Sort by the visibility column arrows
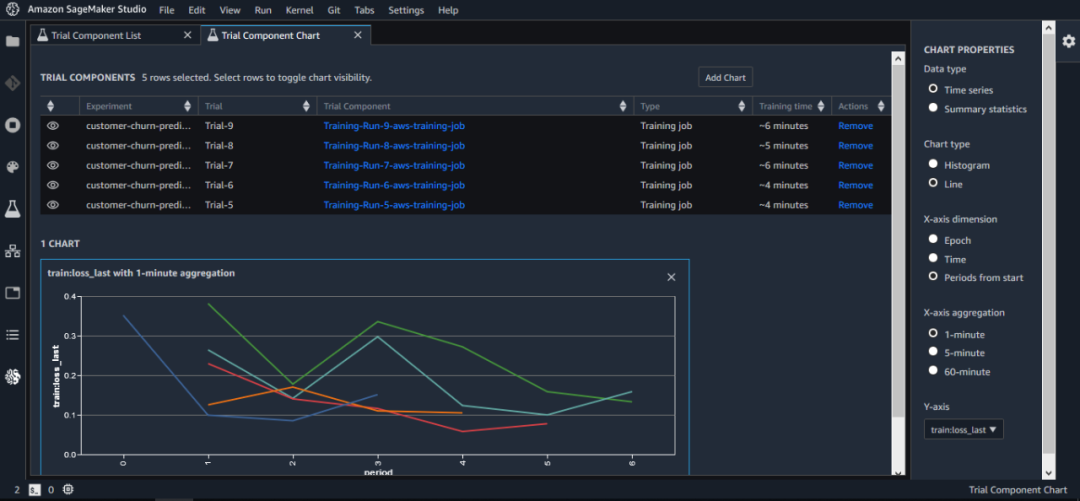 50,106
